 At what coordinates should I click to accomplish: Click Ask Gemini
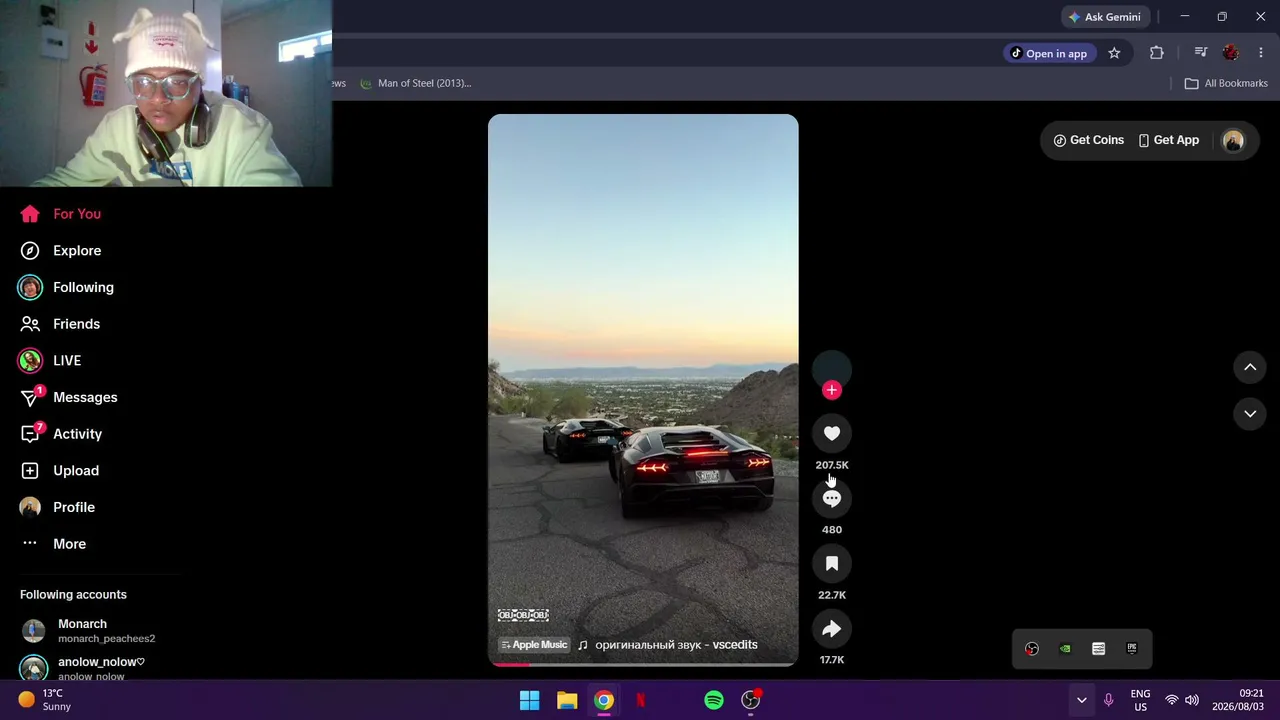click(1104, 17)
